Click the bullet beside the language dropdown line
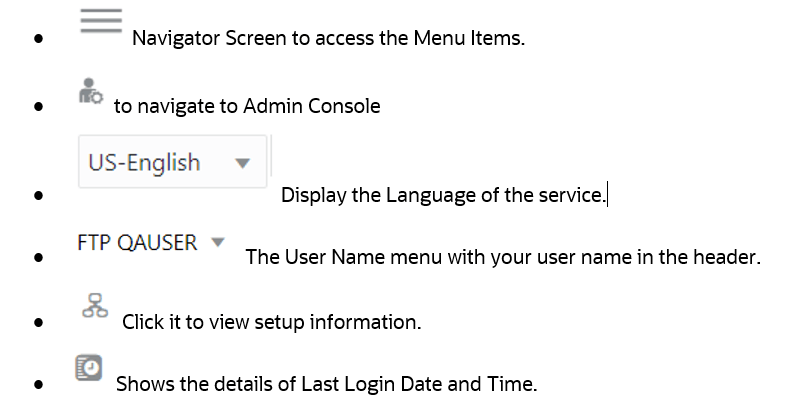Screen dimensions: 798x420 click(x=37, y=197)
